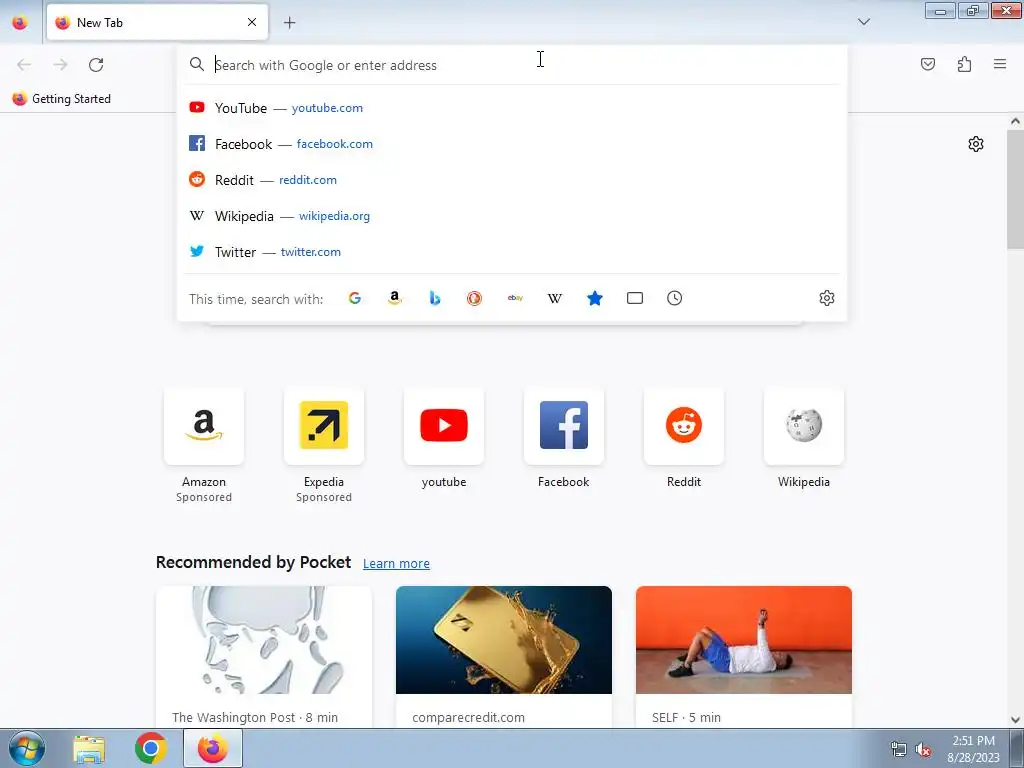
Task: Open the Firefox hamburger menu
Action: tap(1000, 64)
